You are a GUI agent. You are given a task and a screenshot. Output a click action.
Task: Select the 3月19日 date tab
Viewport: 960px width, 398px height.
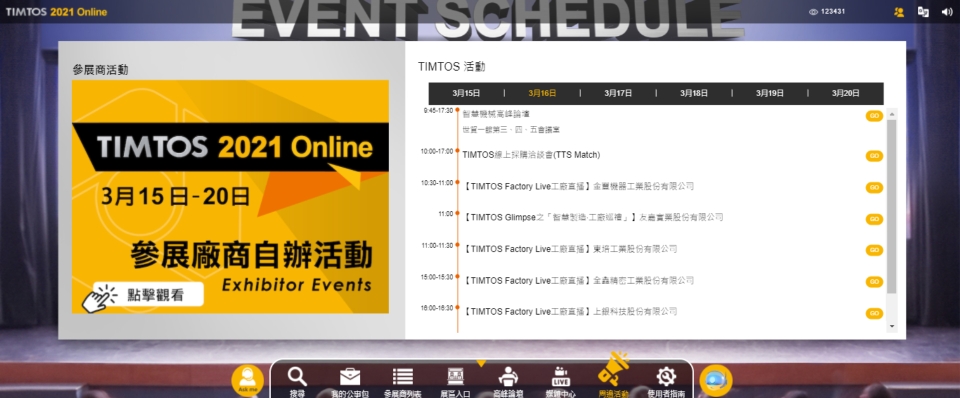pyautogui.click(x=770, y=94)
